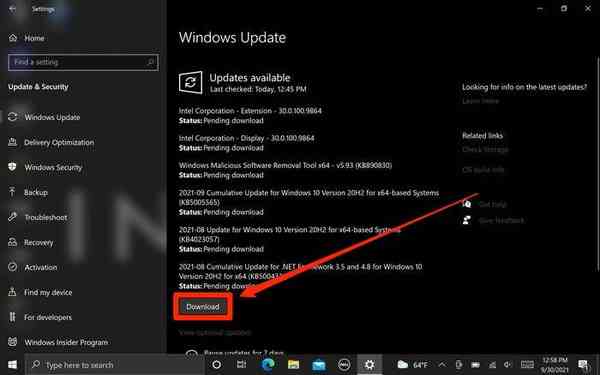The image size is (600, 375).
Task: Select the 2021-08 Update KB4023057 entry
Action: 290,239
